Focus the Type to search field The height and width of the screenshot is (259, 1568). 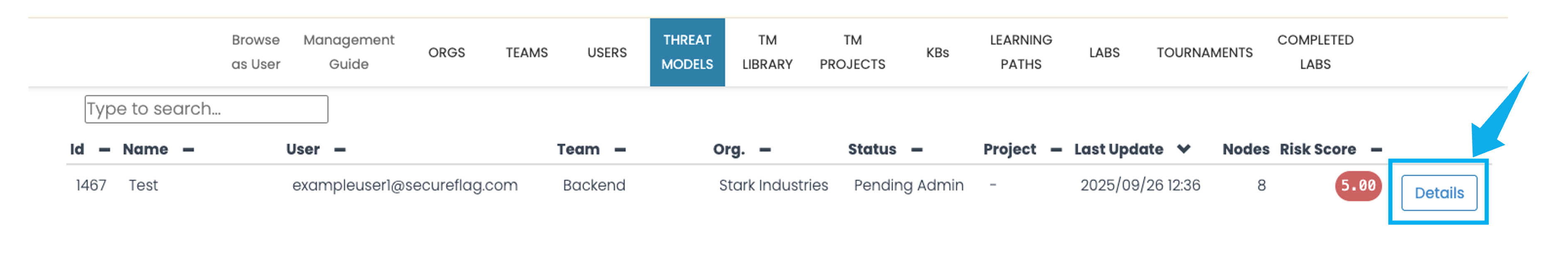point(206,109)
